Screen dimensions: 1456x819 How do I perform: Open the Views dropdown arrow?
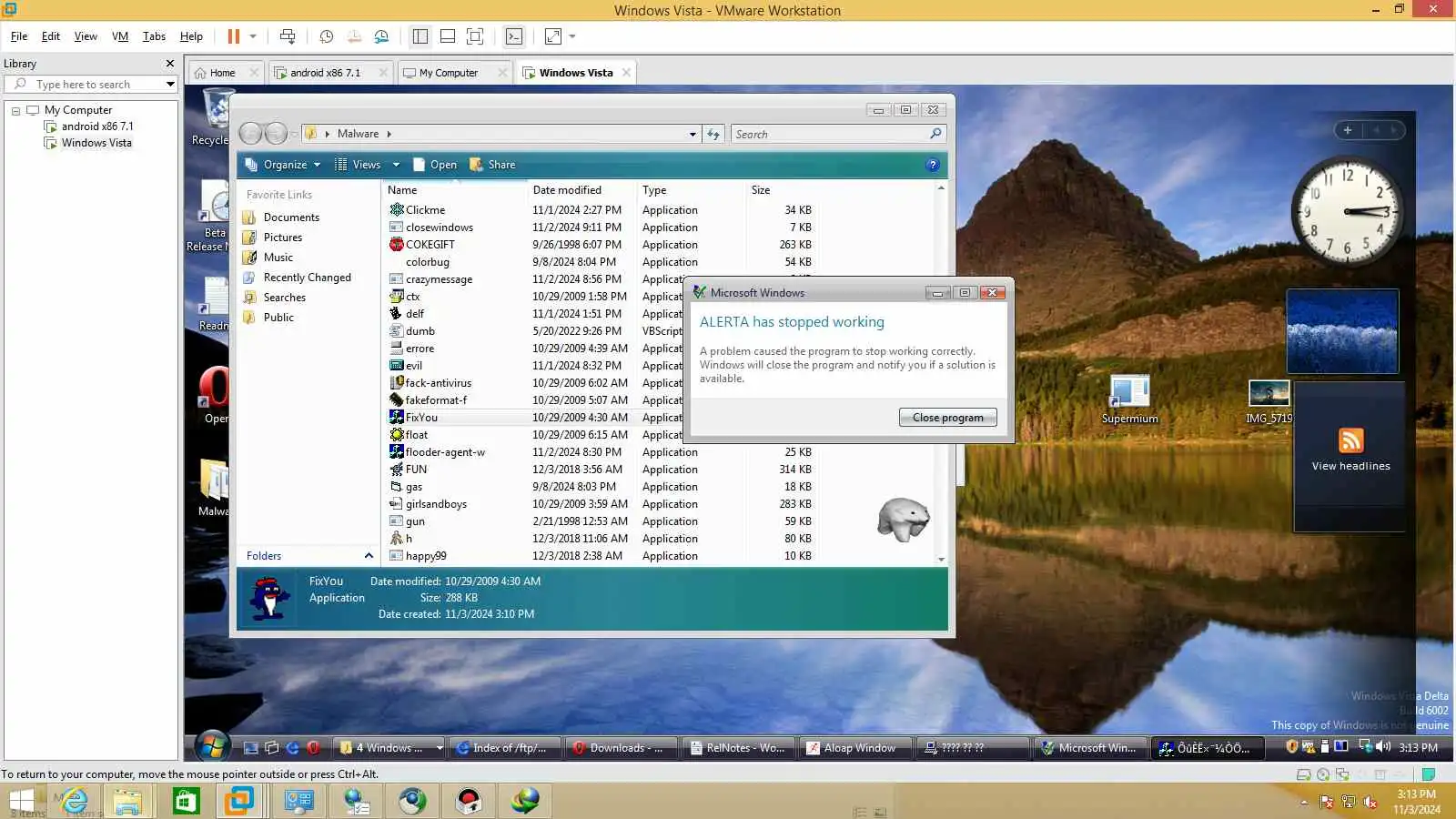[x=396, y=165]
